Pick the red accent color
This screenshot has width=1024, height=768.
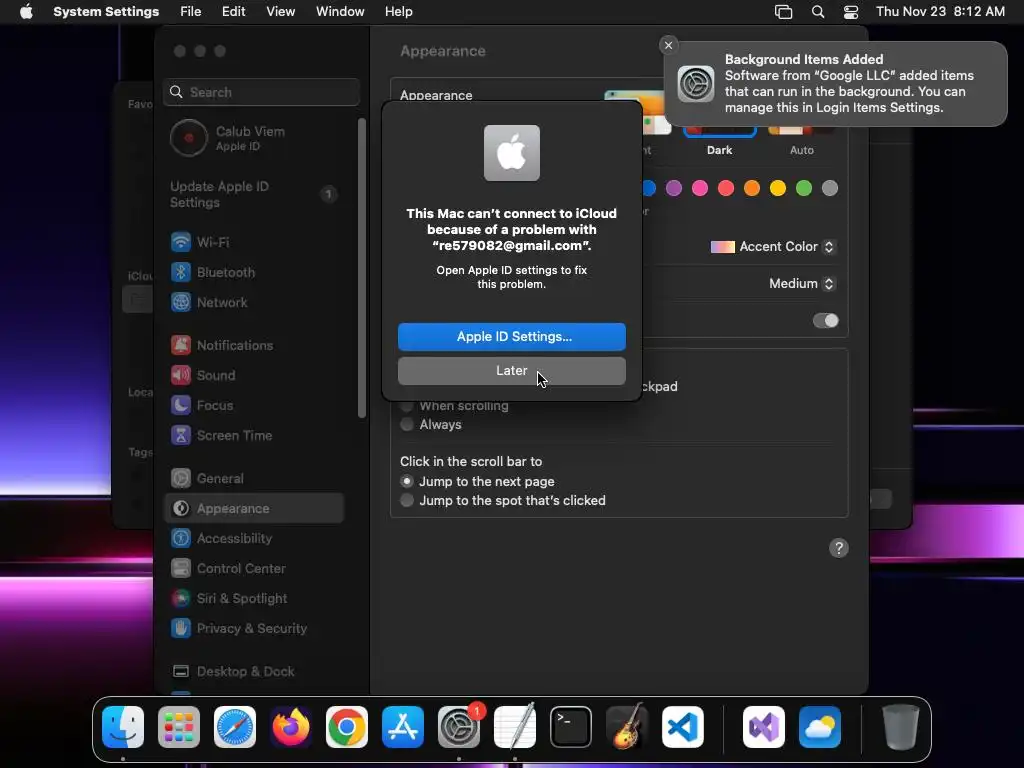pos(726,189)
